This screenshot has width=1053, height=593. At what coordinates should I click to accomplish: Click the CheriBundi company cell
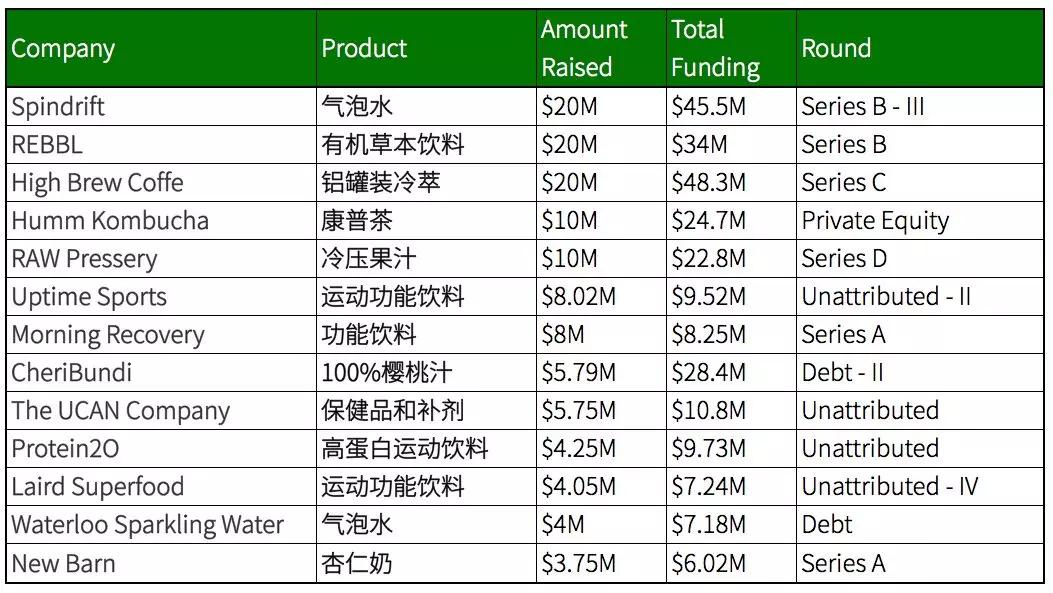[161, 373]
